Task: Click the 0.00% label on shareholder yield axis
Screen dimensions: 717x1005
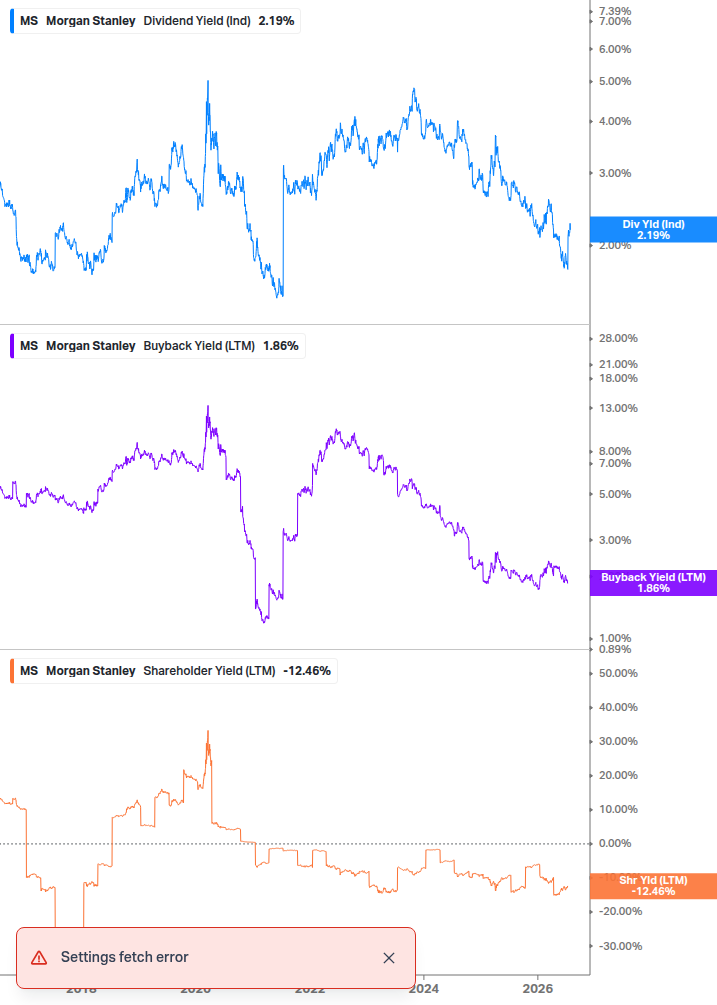Action: coord(614,843)
